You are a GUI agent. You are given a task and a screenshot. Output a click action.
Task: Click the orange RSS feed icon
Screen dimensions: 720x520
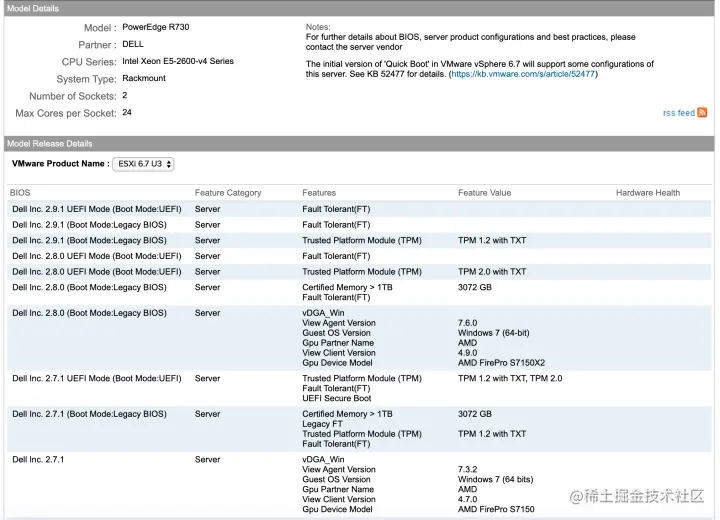702,113
